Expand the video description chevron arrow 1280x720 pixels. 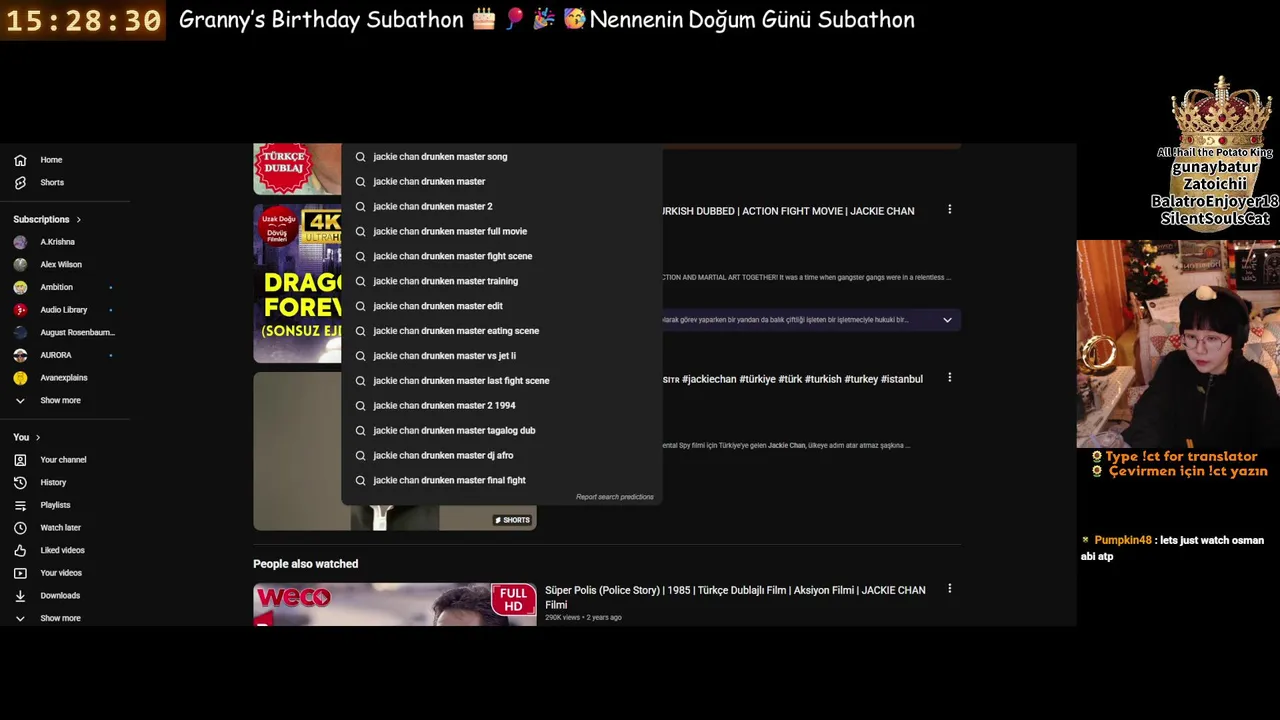coord(947,320)
